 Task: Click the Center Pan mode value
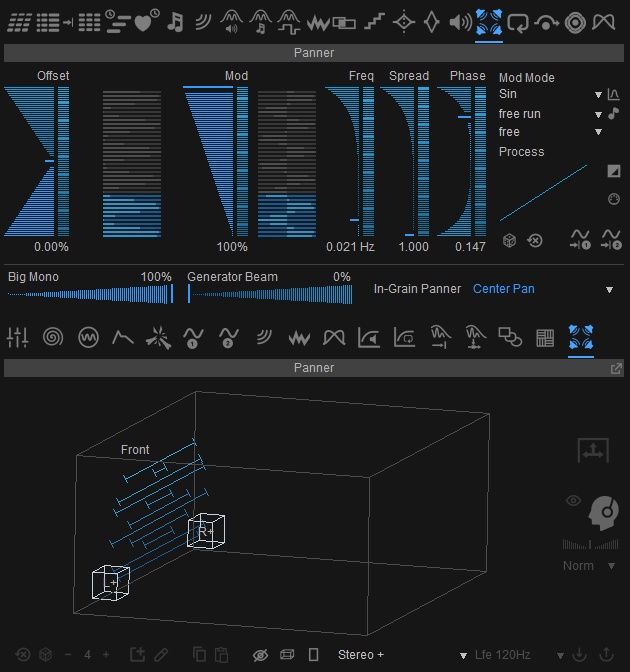[504, 289]
